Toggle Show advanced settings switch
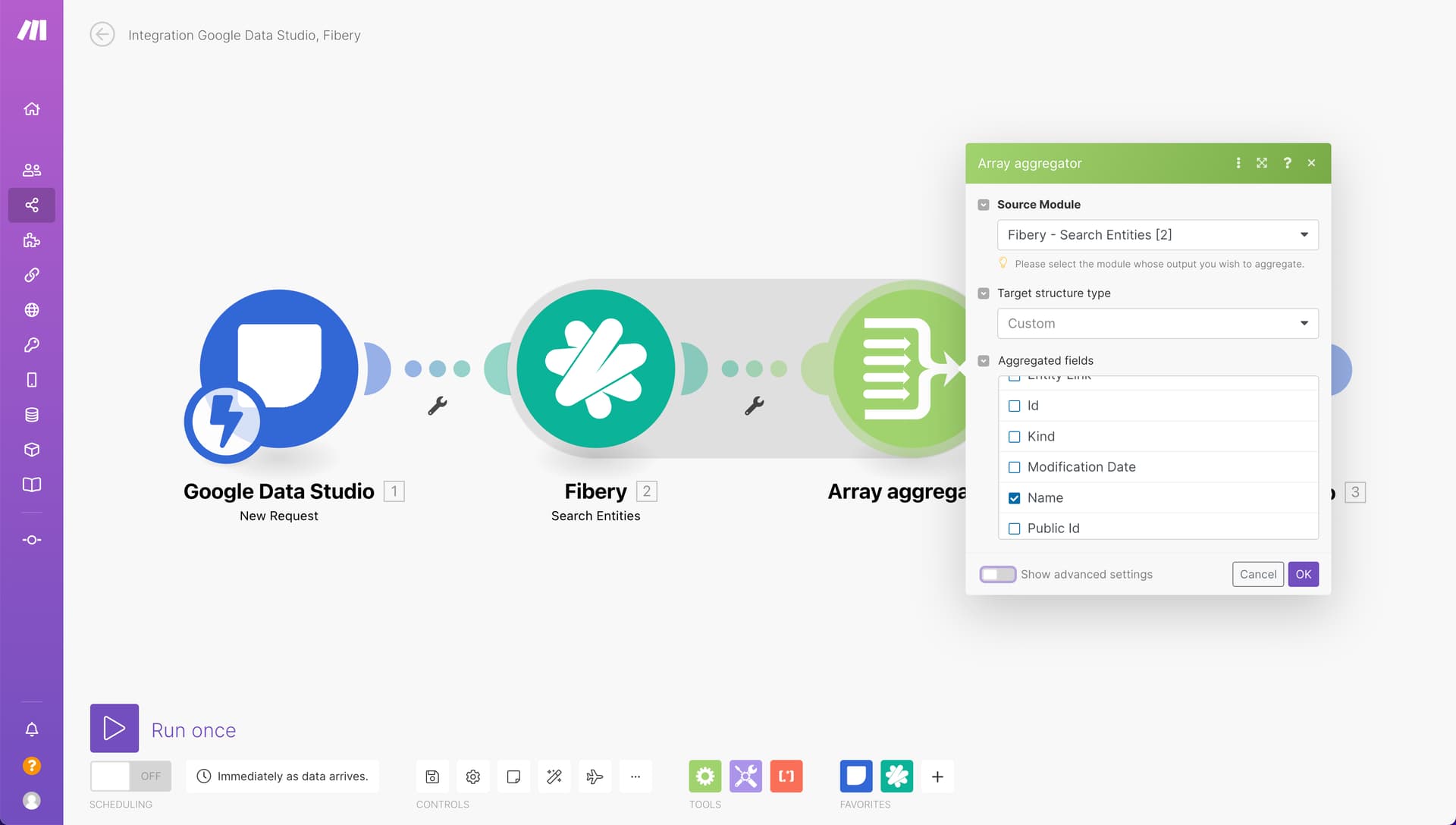The width and height of the screenshot is (1456, 825). click(997, 575)
